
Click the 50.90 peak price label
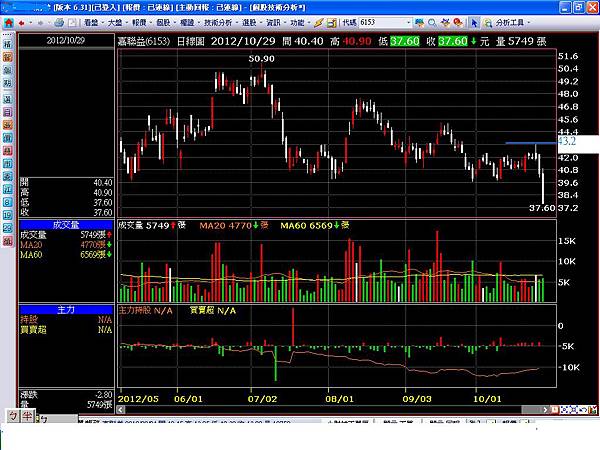coord(261,59)
